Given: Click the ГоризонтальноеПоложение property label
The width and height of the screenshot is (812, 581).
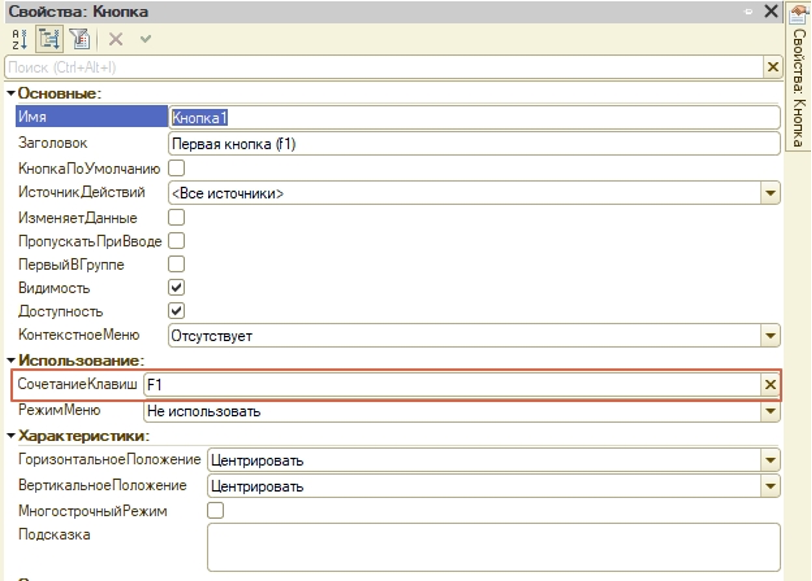Looking at the screenshot, I should coord(109,459).
